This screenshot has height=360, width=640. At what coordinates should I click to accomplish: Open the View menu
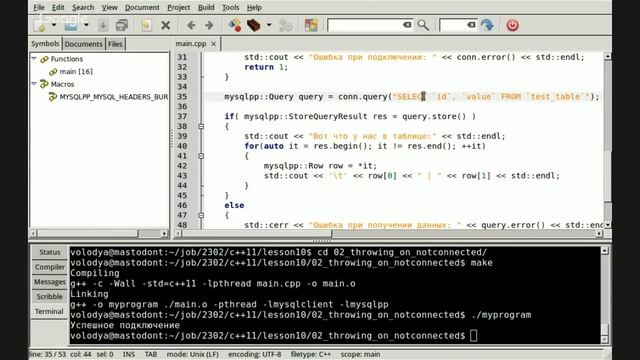click(x=109, y=7)
